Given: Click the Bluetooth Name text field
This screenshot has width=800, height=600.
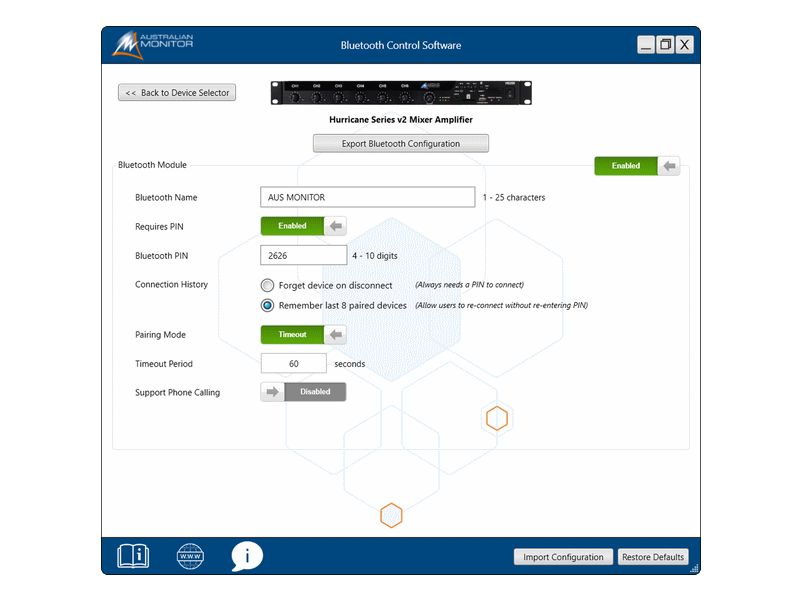Looking at the screenshot, I should [x=367, y=197].
